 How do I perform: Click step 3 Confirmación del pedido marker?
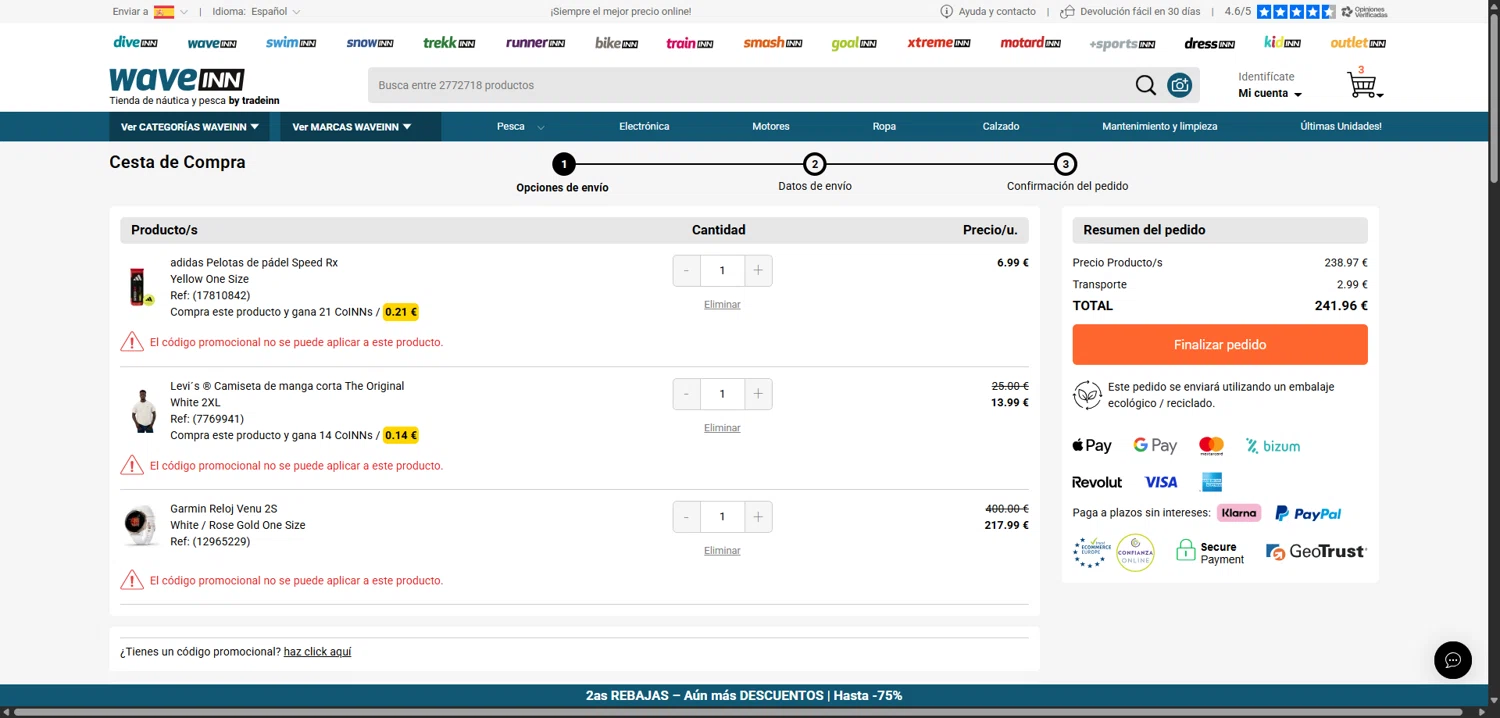pos(1066,164)
